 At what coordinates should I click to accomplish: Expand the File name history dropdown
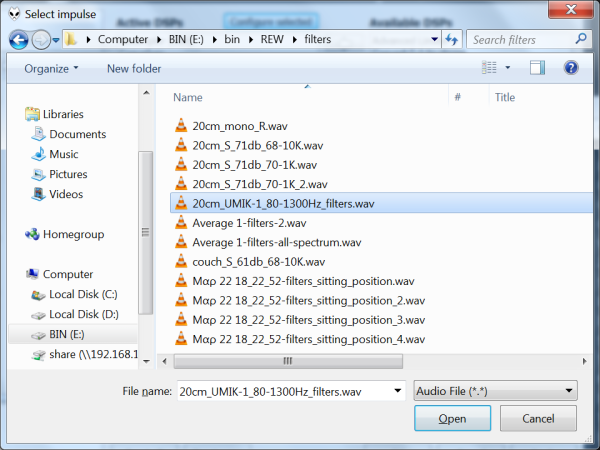(398, 391)
